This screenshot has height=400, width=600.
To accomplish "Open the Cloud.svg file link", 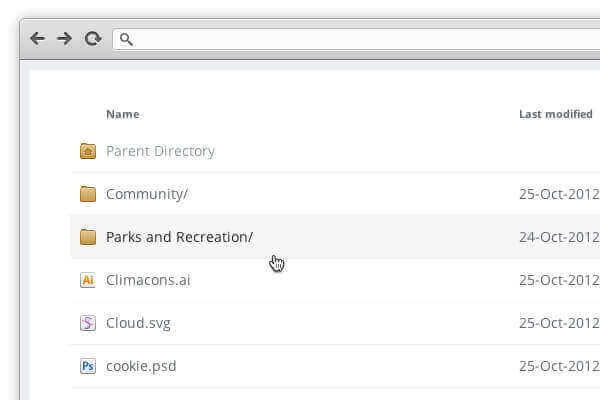I will [141, 323].
